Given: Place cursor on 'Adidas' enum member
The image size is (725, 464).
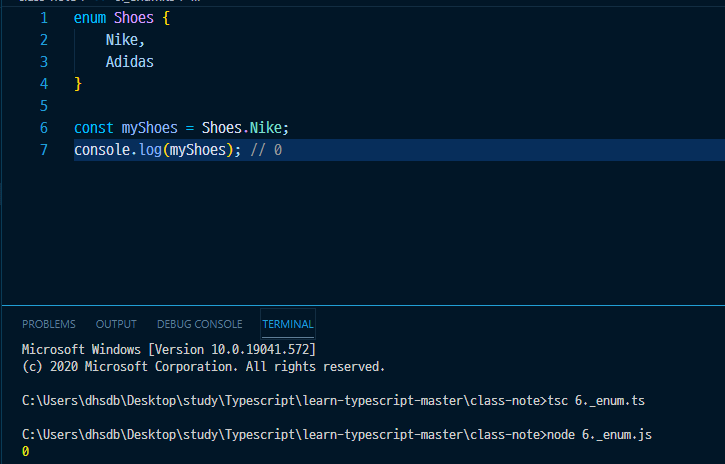Looking at the screenshot, I should 129,62.
